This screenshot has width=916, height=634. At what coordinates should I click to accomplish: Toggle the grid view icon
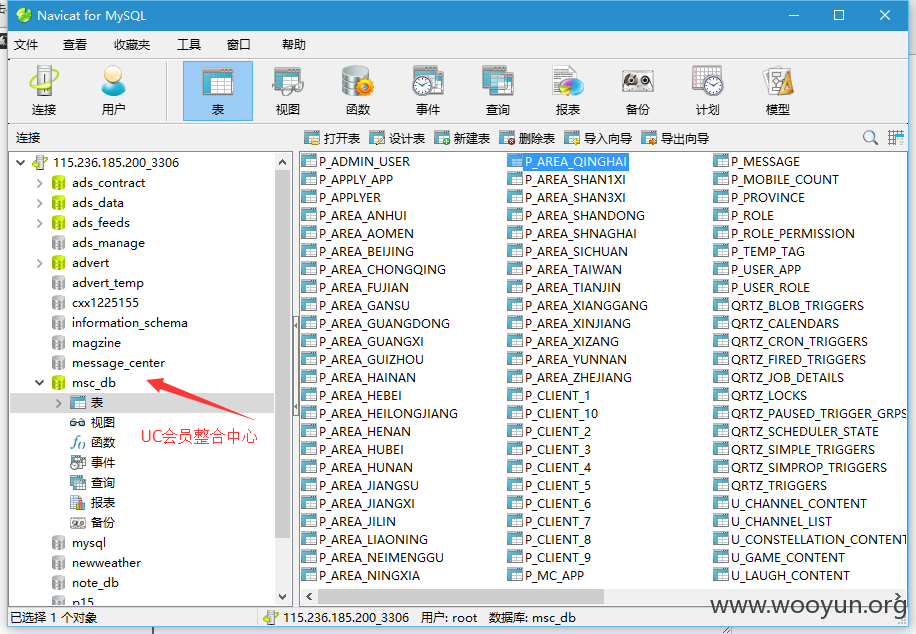coord(896,138)
